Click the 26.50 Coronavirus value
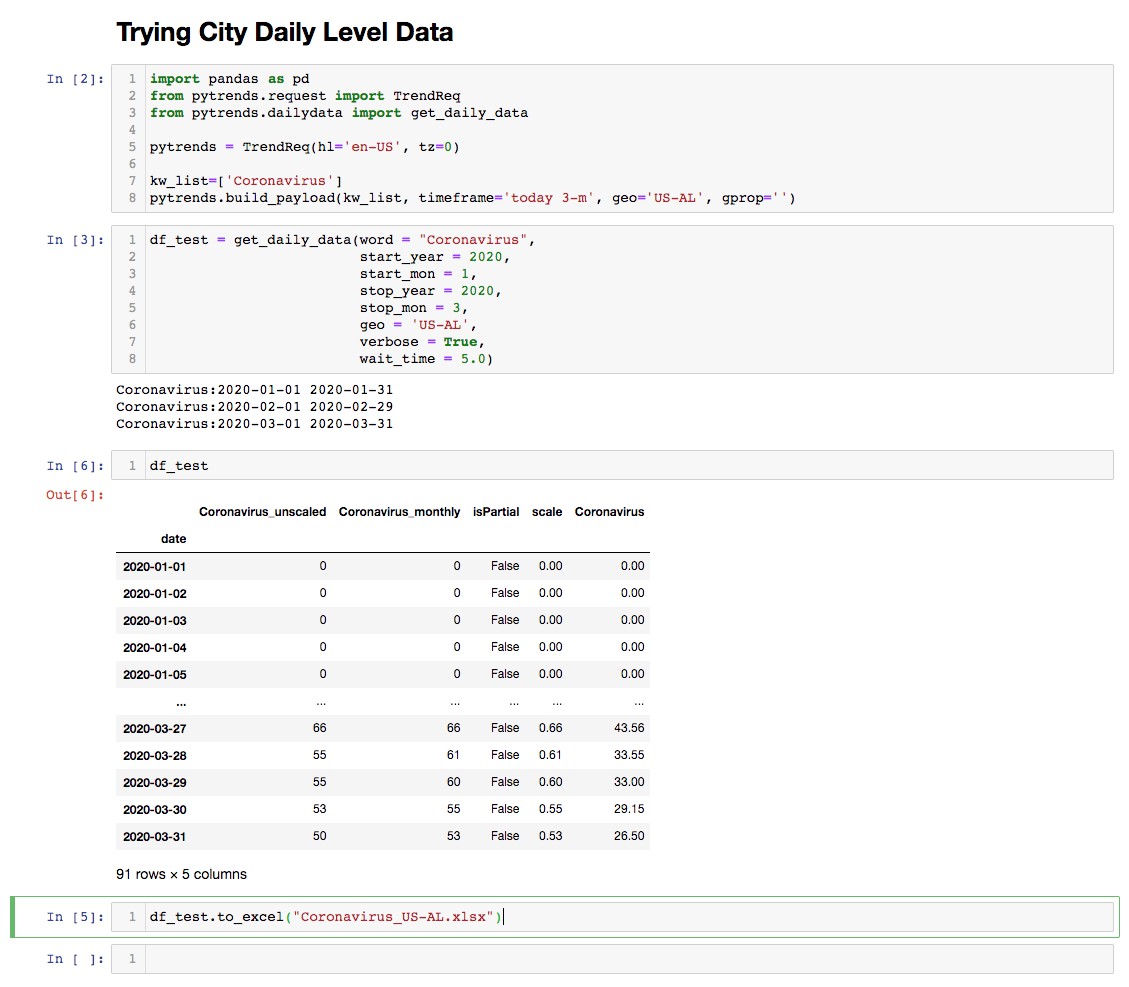The width and height of the screenshot is (1129, 987). click(629, 836)
